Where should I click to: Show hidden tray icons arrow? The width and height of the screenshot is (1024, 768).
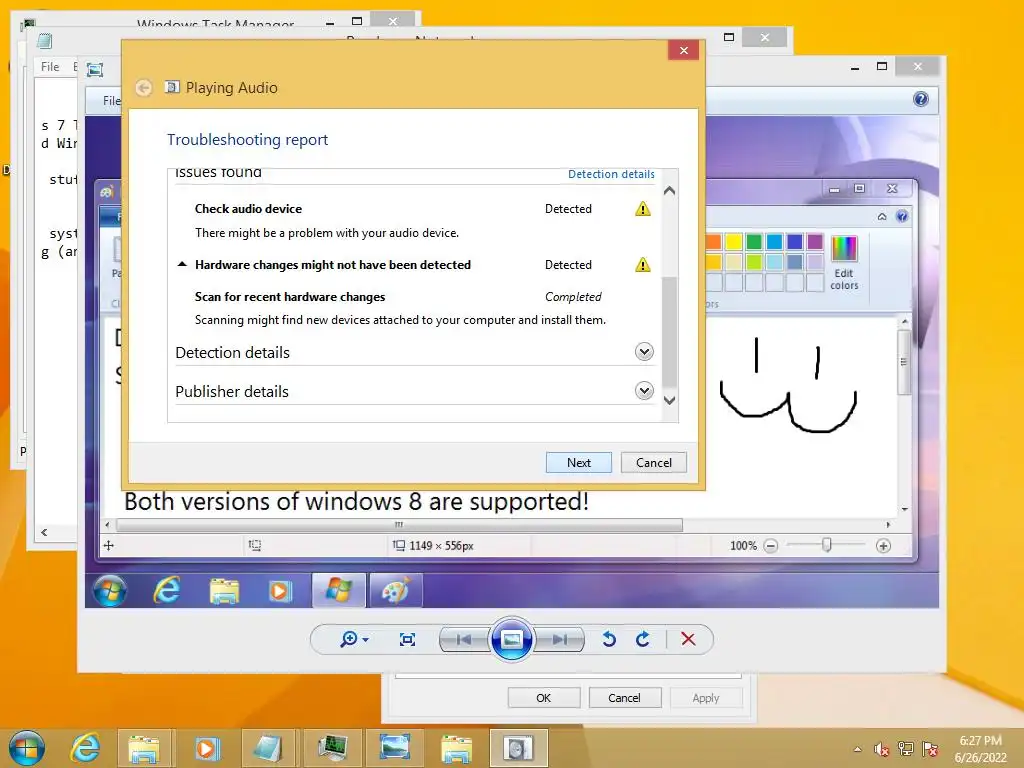(857, 749)
